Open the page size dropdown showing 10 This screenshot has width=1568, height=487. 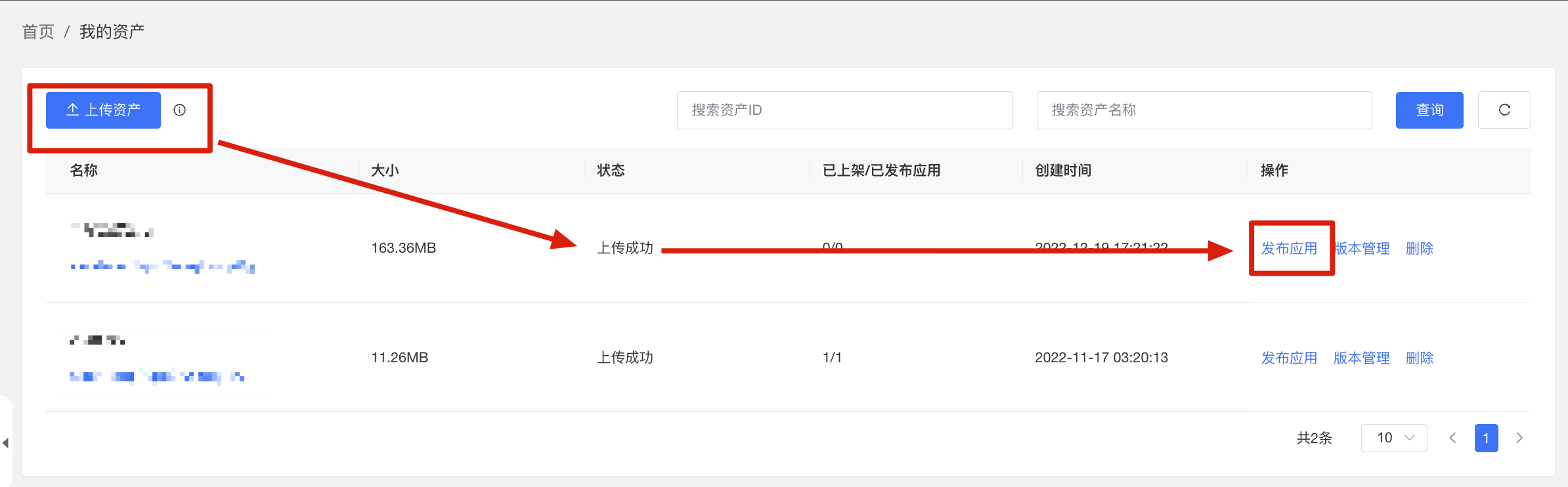click(x=1394, y=438)
